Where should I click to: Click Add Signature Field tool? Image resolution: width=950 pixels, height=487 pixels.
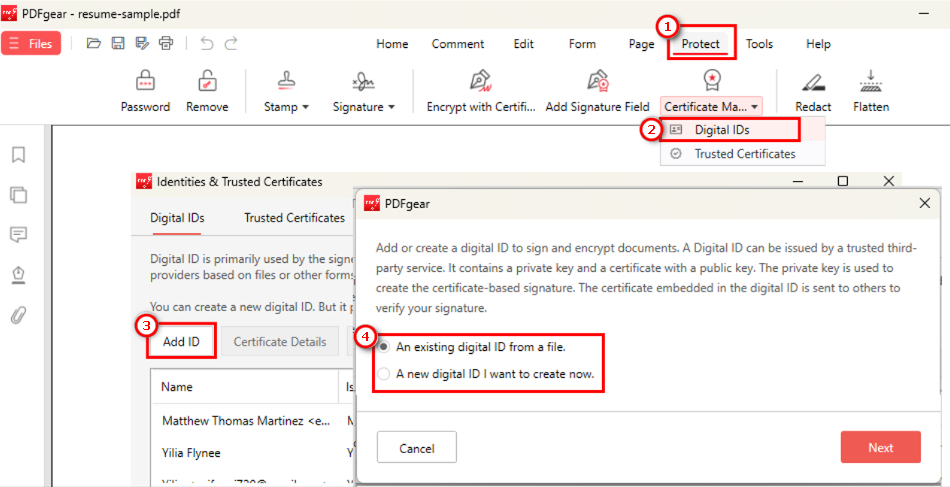click(597, 91)
